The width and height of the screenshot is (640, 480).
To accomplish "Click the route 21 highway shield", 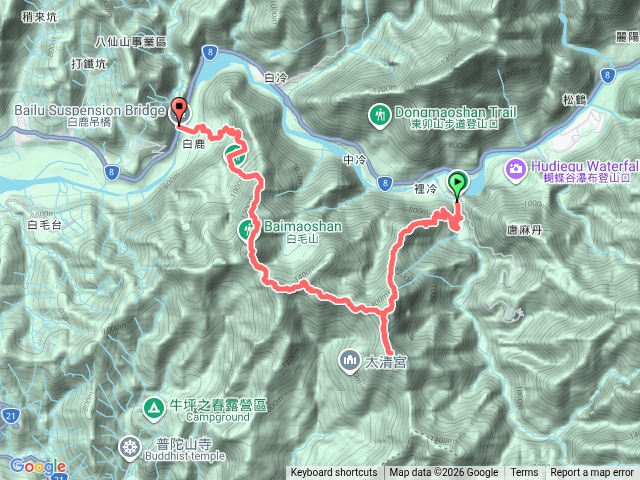I will tap(10, 416).
